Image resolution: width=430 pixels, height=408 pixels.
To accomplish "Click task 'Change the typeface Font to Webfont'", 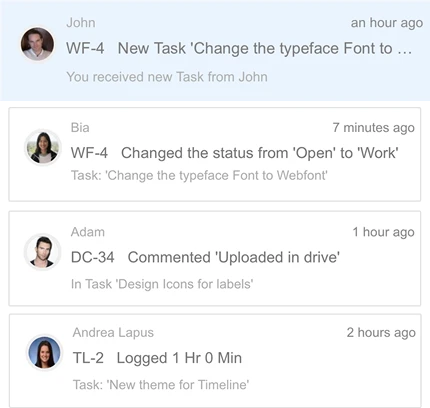I will (199, 175).
